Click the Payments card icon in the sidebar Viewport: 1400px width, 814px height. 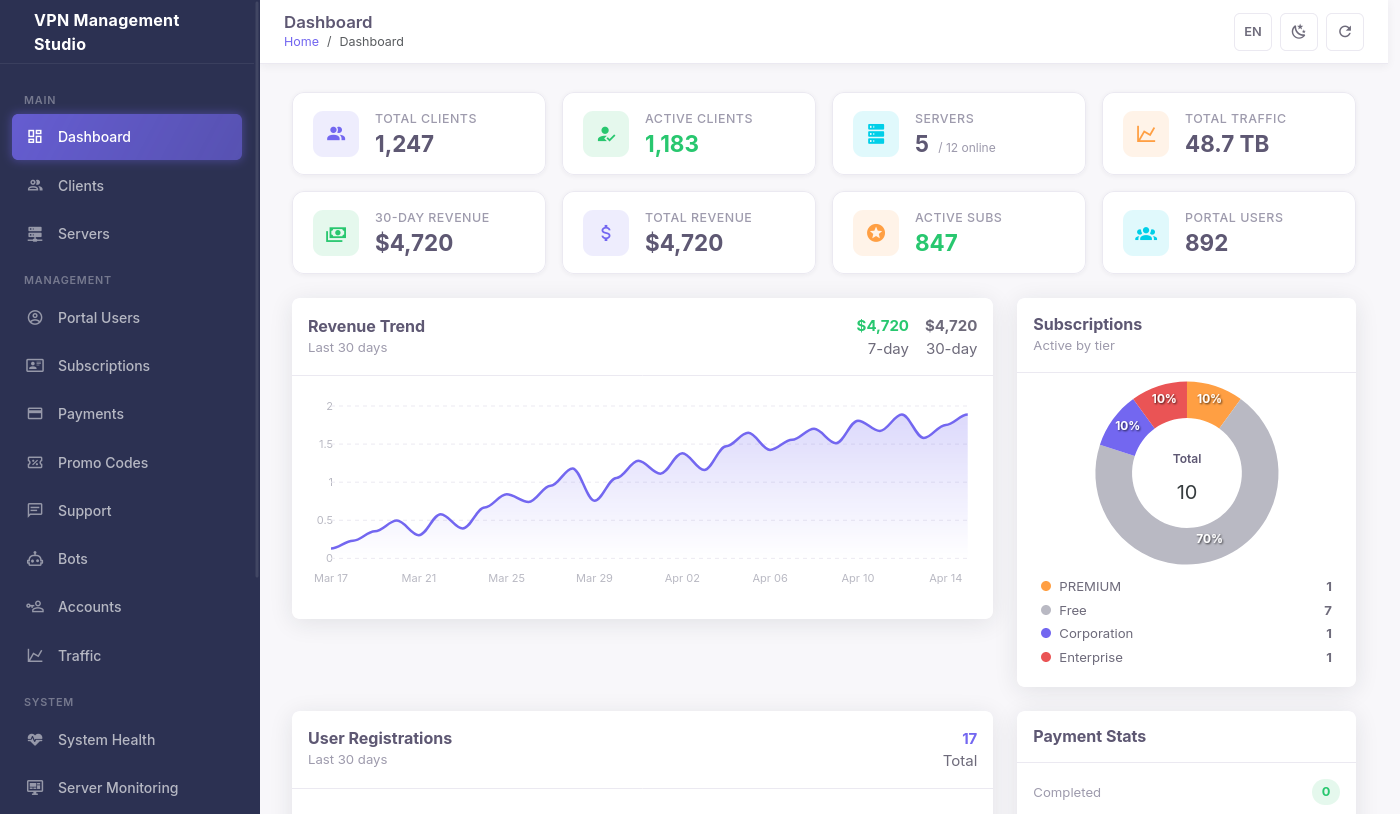[x=36, y=413]
